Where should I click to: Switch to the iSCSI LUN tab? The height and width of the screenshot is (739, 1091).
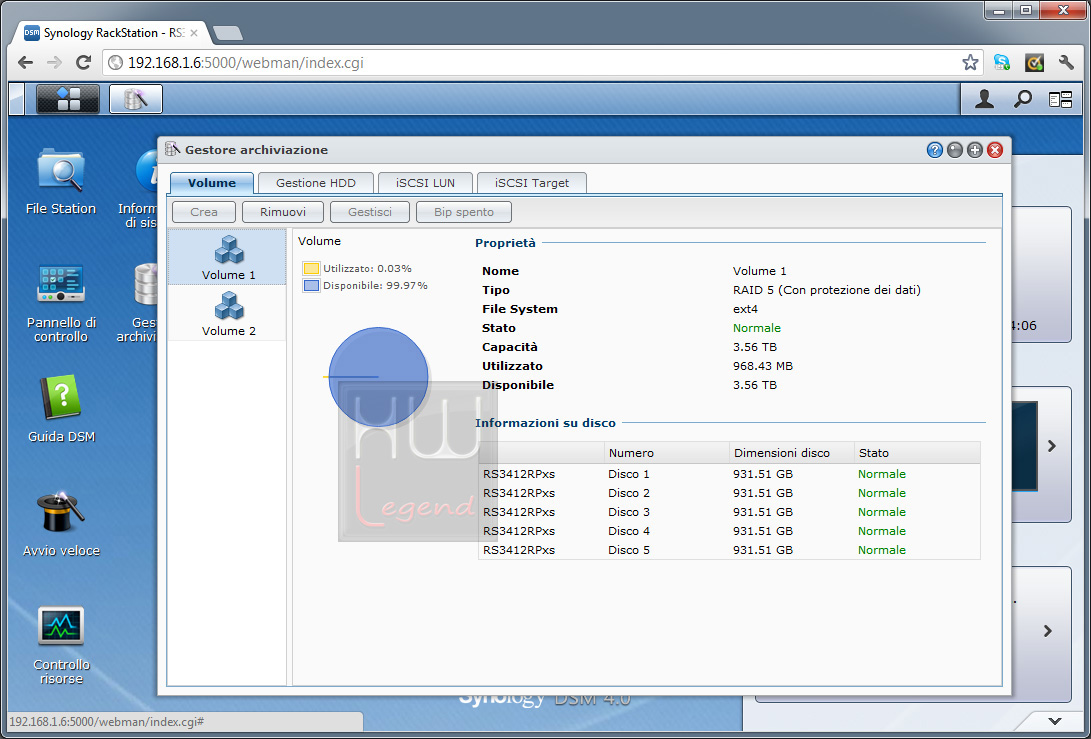pyautogui.click(x=425, y=183)
